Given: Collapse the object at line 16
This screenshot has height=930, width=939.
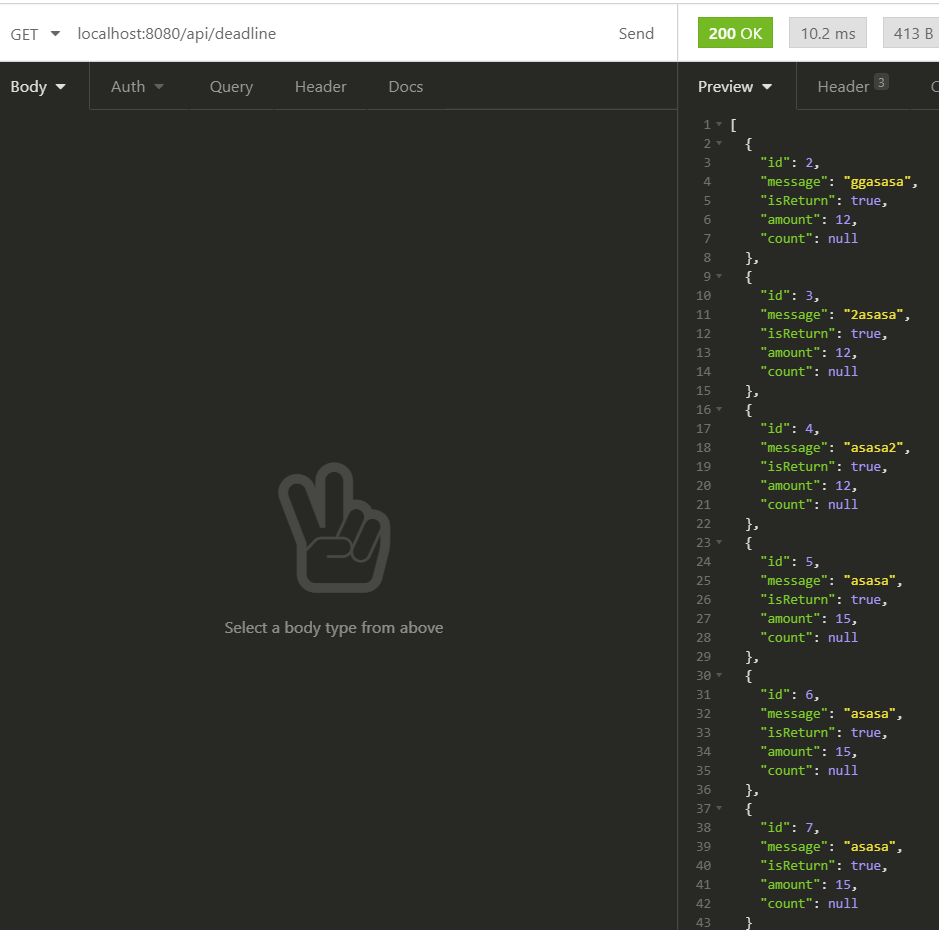Looking at the screenshot, I should point(719,409).
